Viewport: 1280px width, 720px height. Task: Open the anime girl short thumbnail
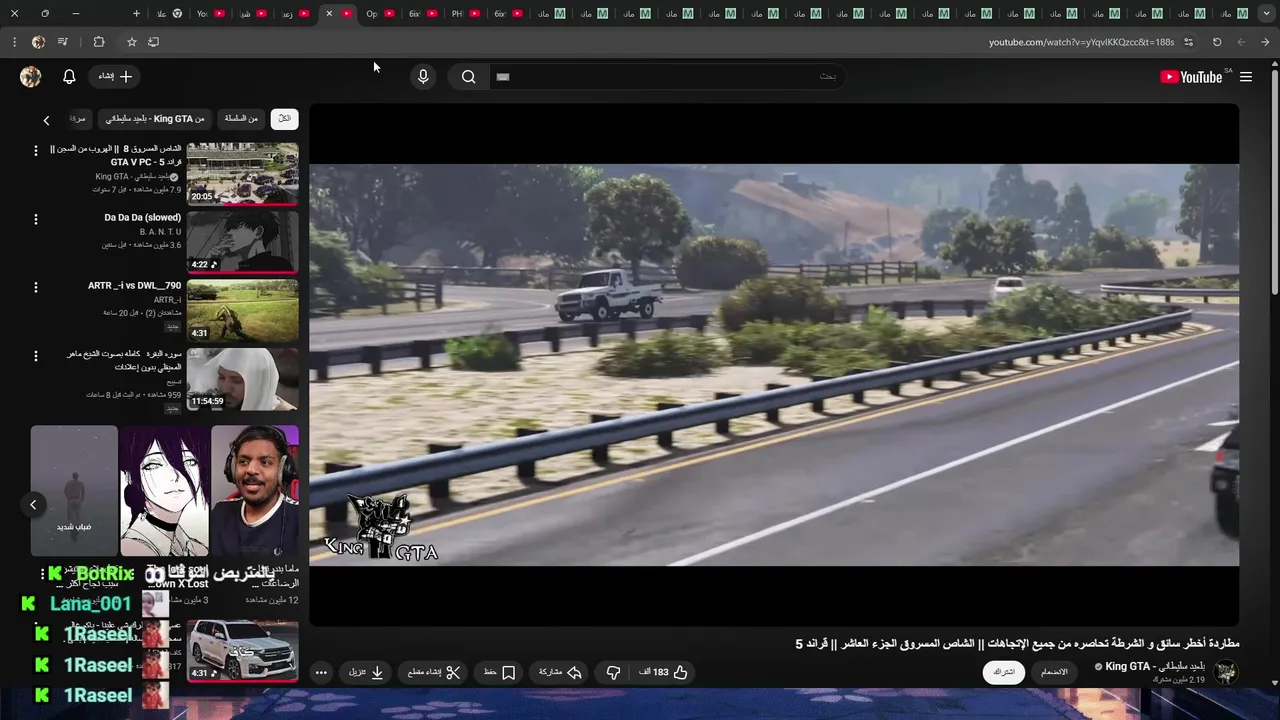(165, 490)
